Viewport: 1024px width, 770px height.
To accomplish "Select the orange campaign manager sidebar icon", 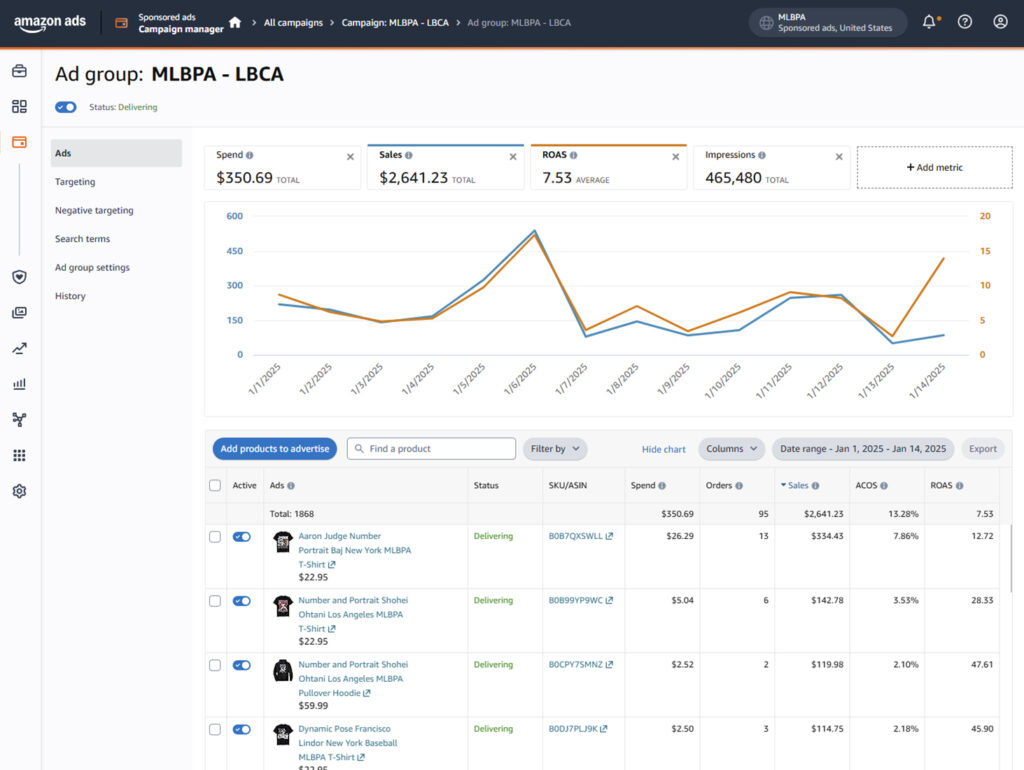I will [20, 142].
